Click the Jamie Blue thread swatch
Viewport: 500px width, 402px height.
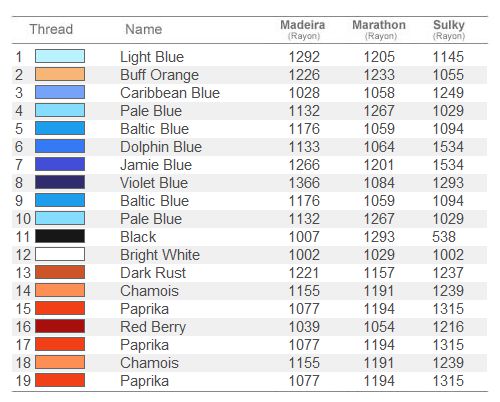click(60, 164)
